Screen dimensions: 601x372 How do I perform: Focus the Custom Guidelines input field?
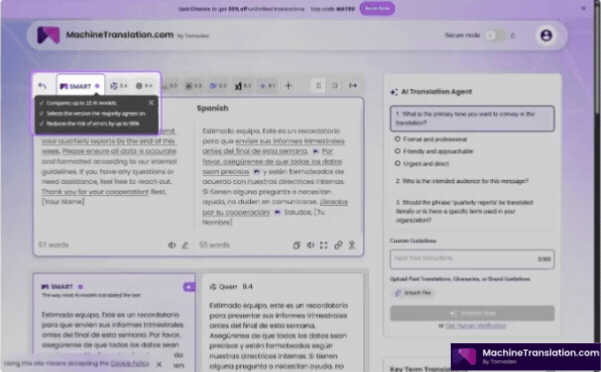click(x=472, y=259)
